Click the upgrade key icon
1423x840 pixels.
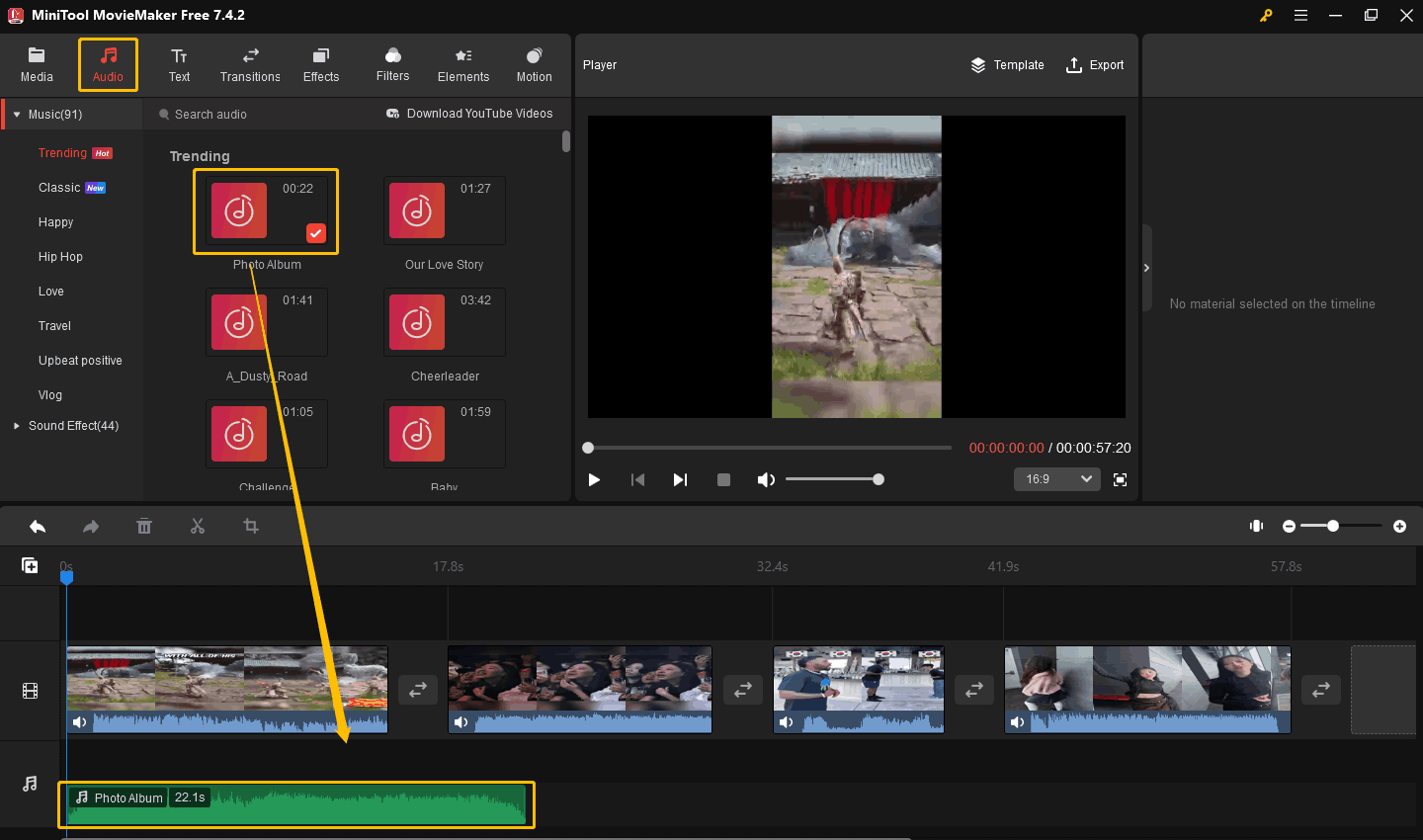pyautogui.click(x=1266, y=15)
